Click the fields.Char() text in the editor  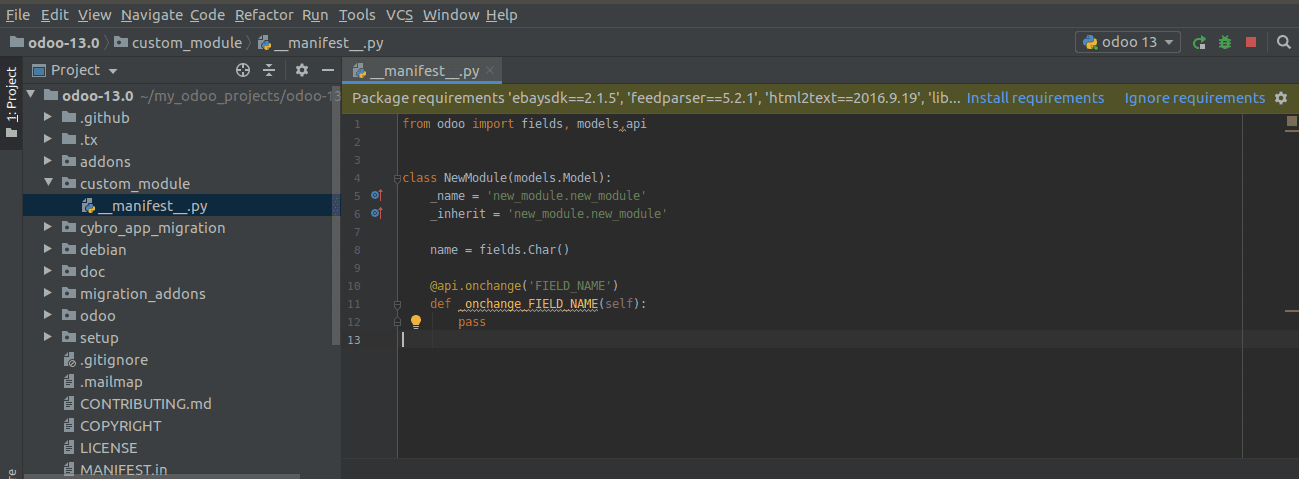point(526,250)
